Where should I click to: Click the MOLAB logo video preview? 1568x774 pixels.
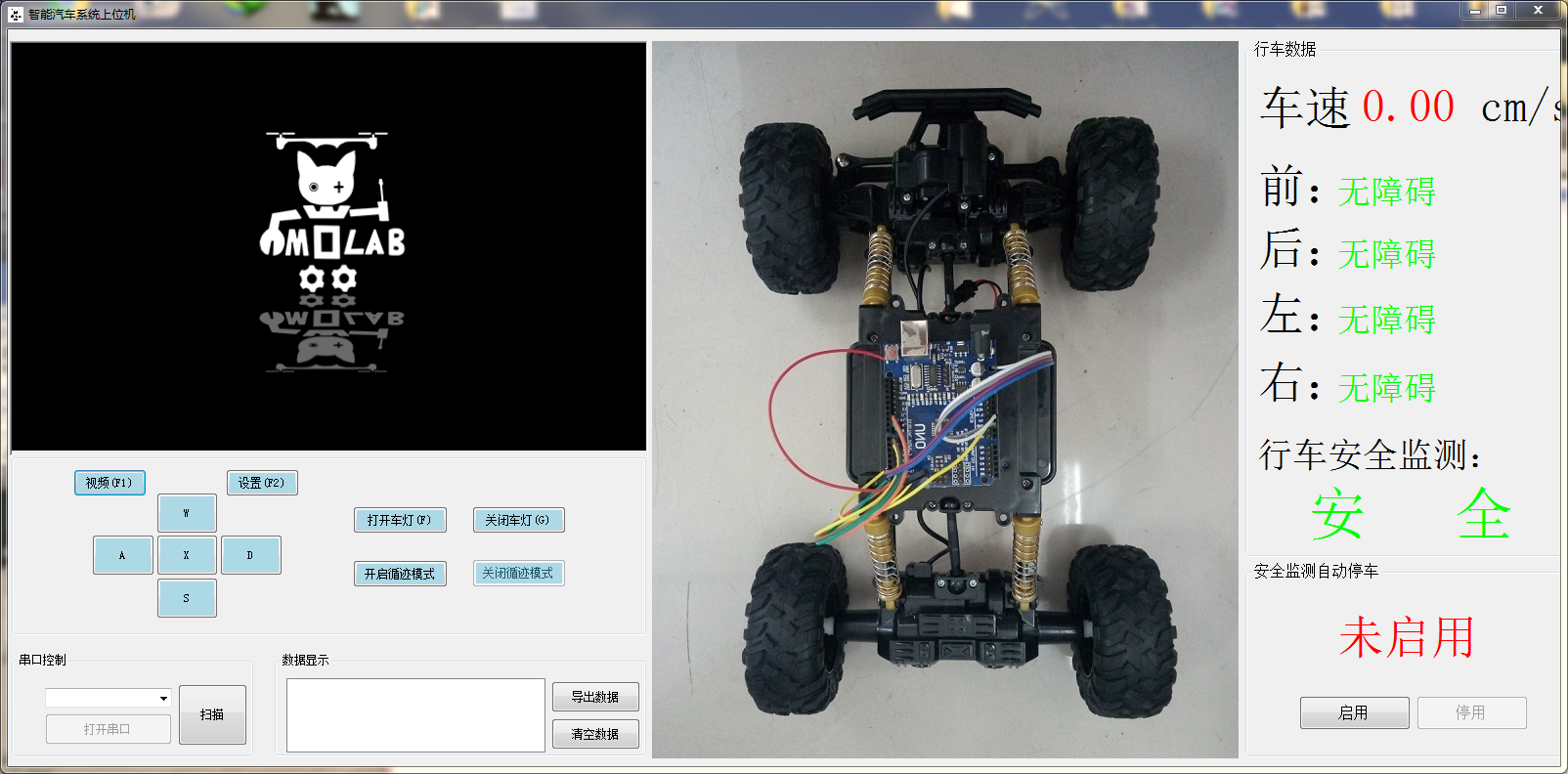click(328, 246)
